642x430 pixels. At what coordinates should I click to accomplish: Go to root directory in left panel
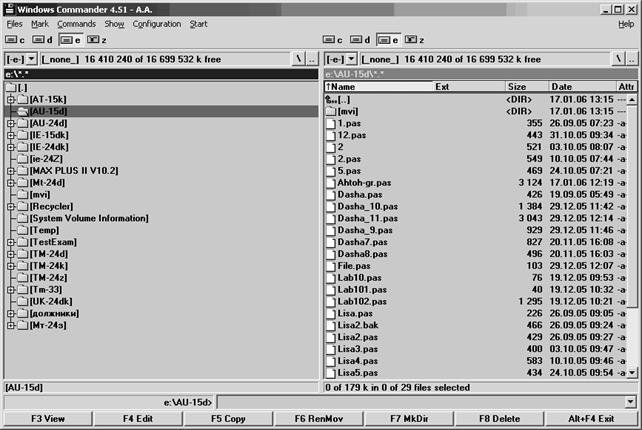(298, 59)
